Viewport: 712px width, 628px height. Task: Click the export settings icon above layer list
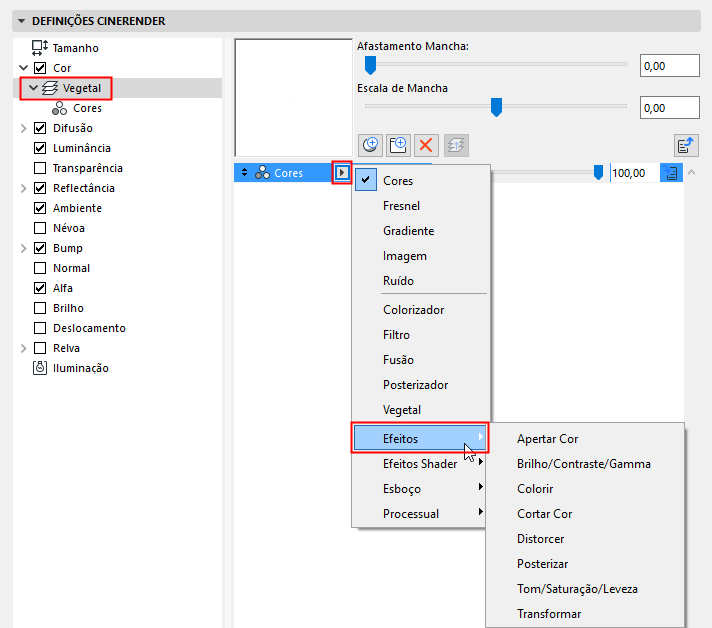click(686, 146)
